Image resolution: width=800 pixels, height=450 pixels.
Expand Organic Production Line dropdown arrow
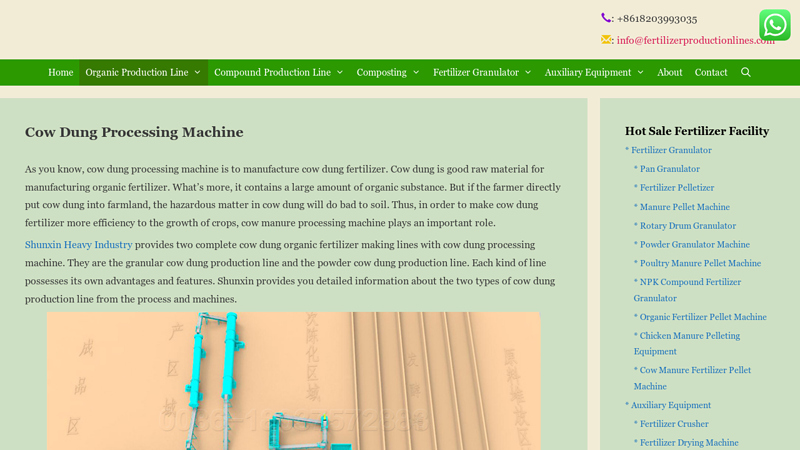coord(197,72)
